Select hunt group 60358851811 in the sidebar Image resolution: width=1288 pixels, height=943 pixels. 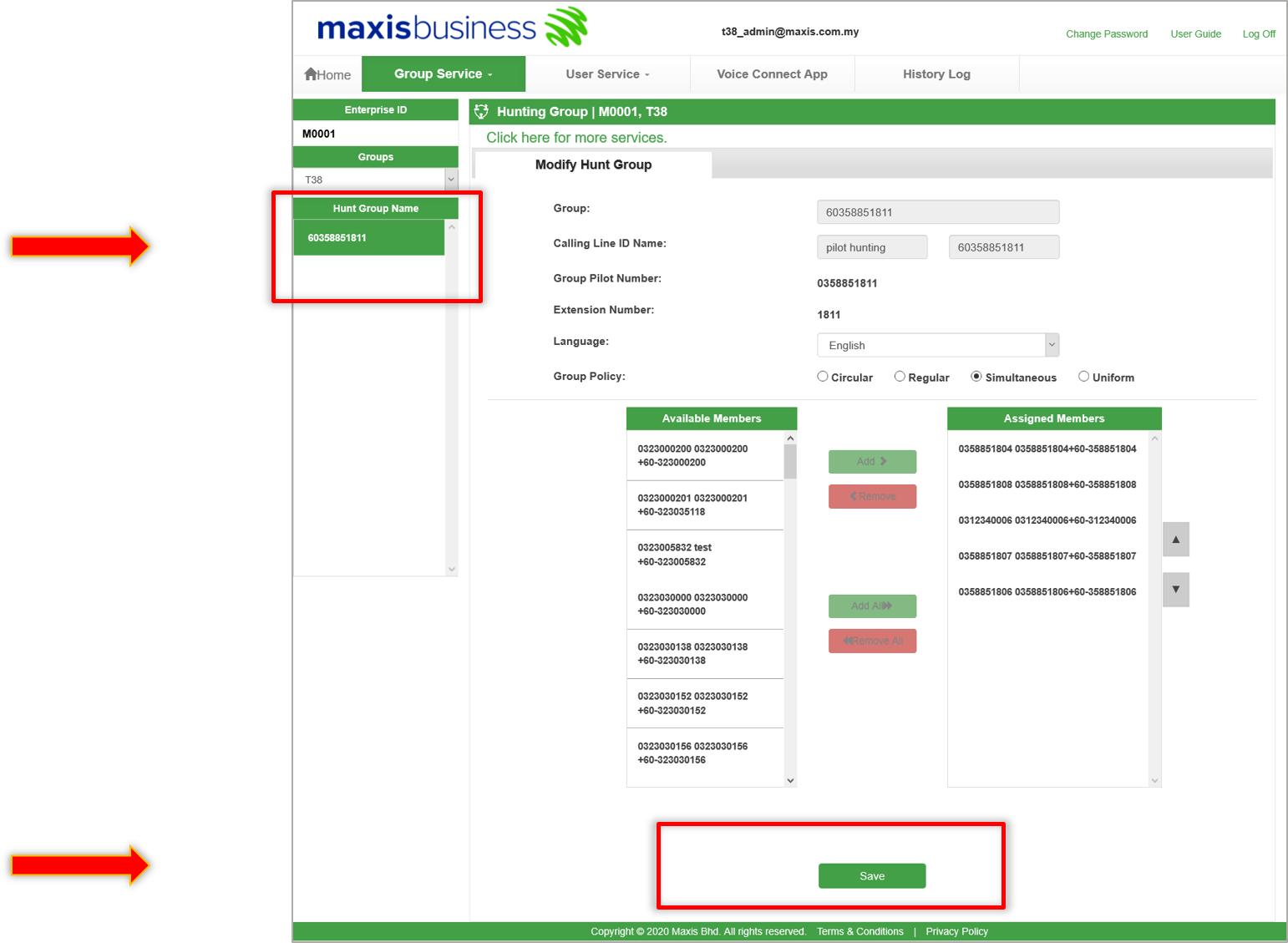click(368, 236)
